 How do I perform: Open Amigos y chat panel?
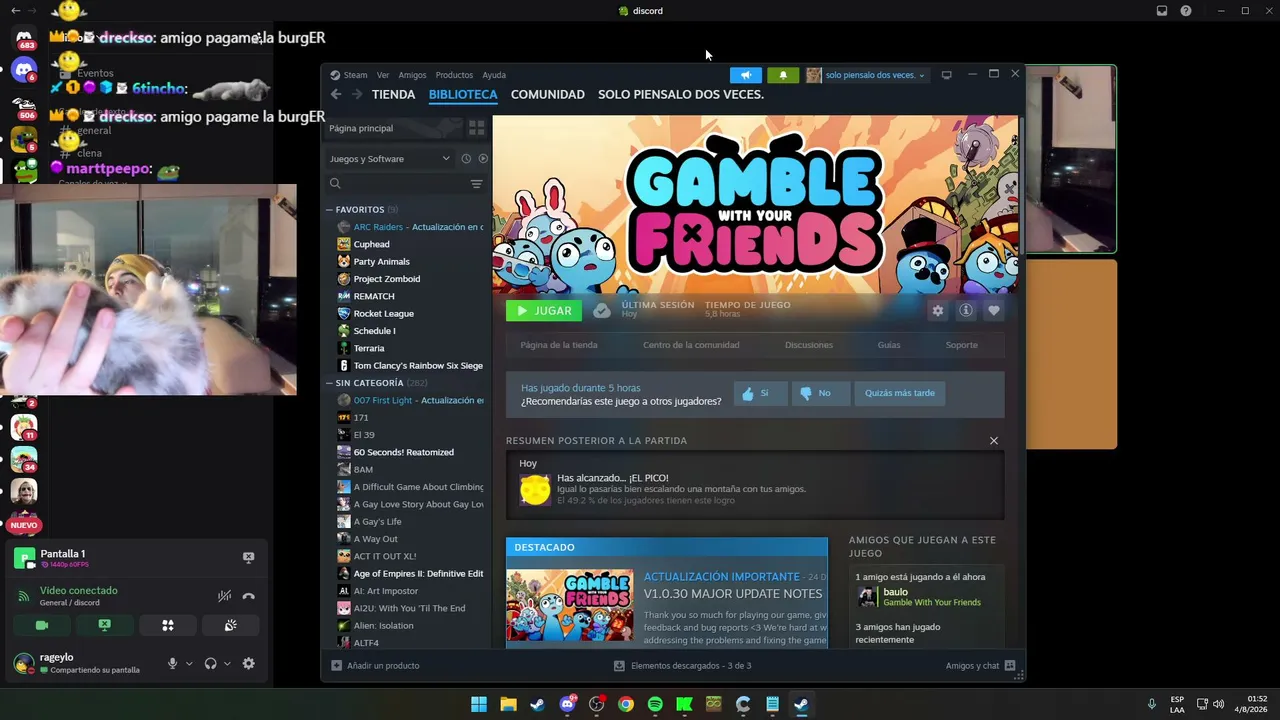click(x=980, y=666)
